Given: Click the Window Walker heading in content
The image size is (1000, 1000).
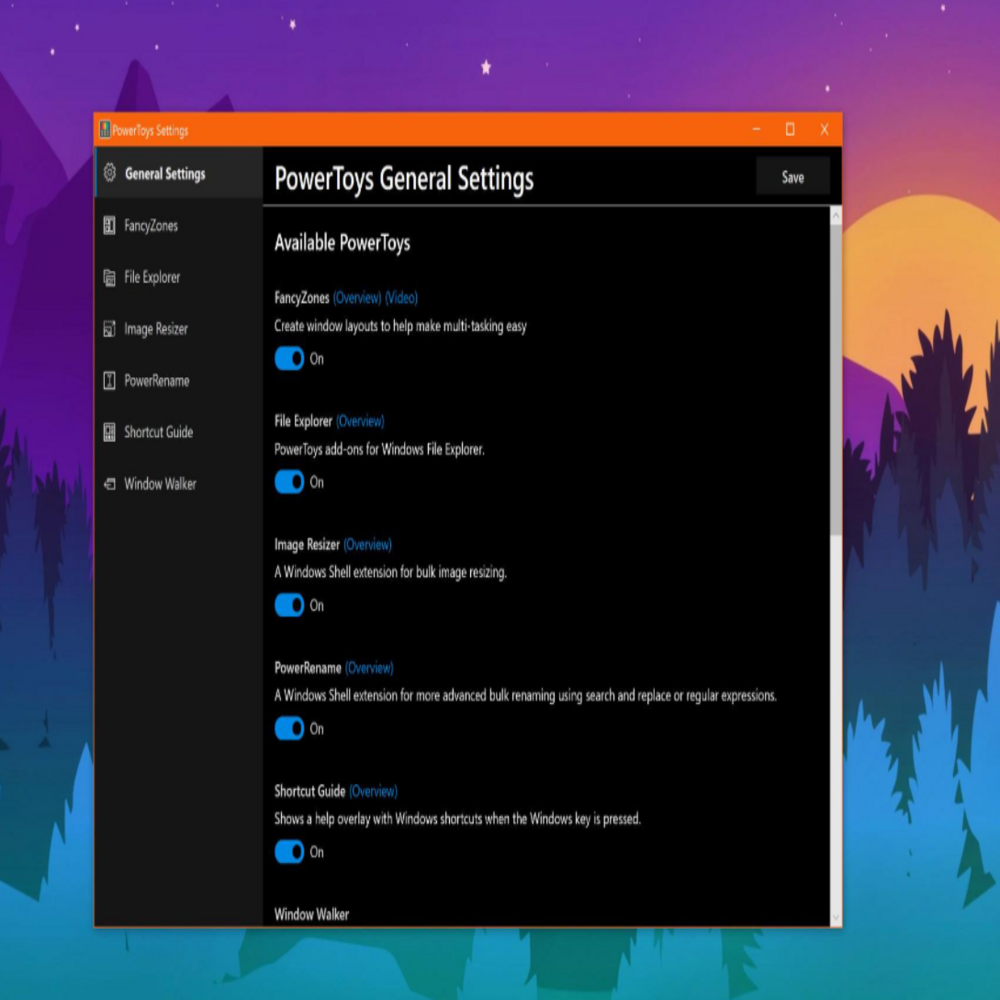Looking at the screenshot, I should pyautogui.click(x=312, y=915).
